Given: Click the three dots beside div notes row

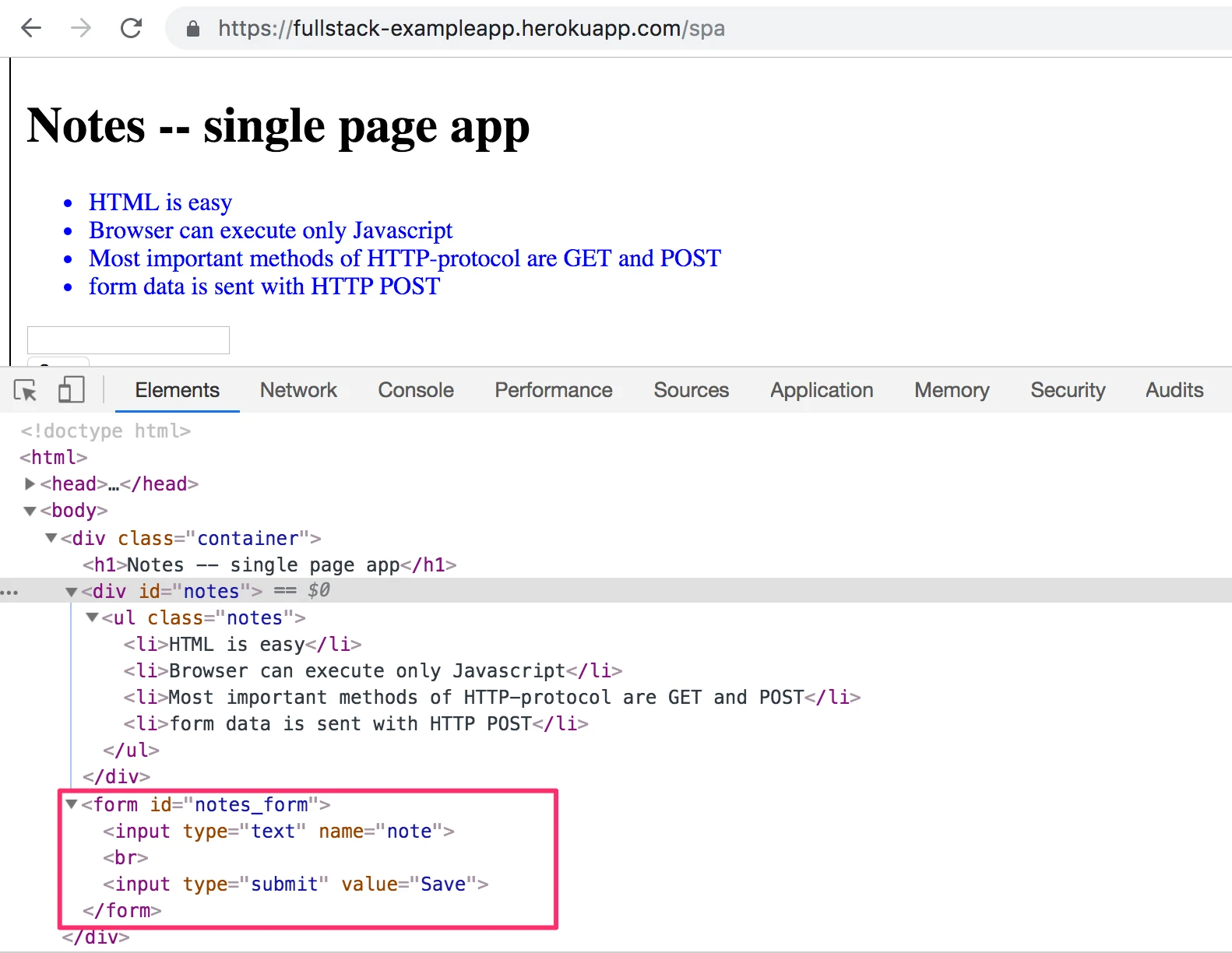Looking at the screenshot, I should (x=9, y=593).
